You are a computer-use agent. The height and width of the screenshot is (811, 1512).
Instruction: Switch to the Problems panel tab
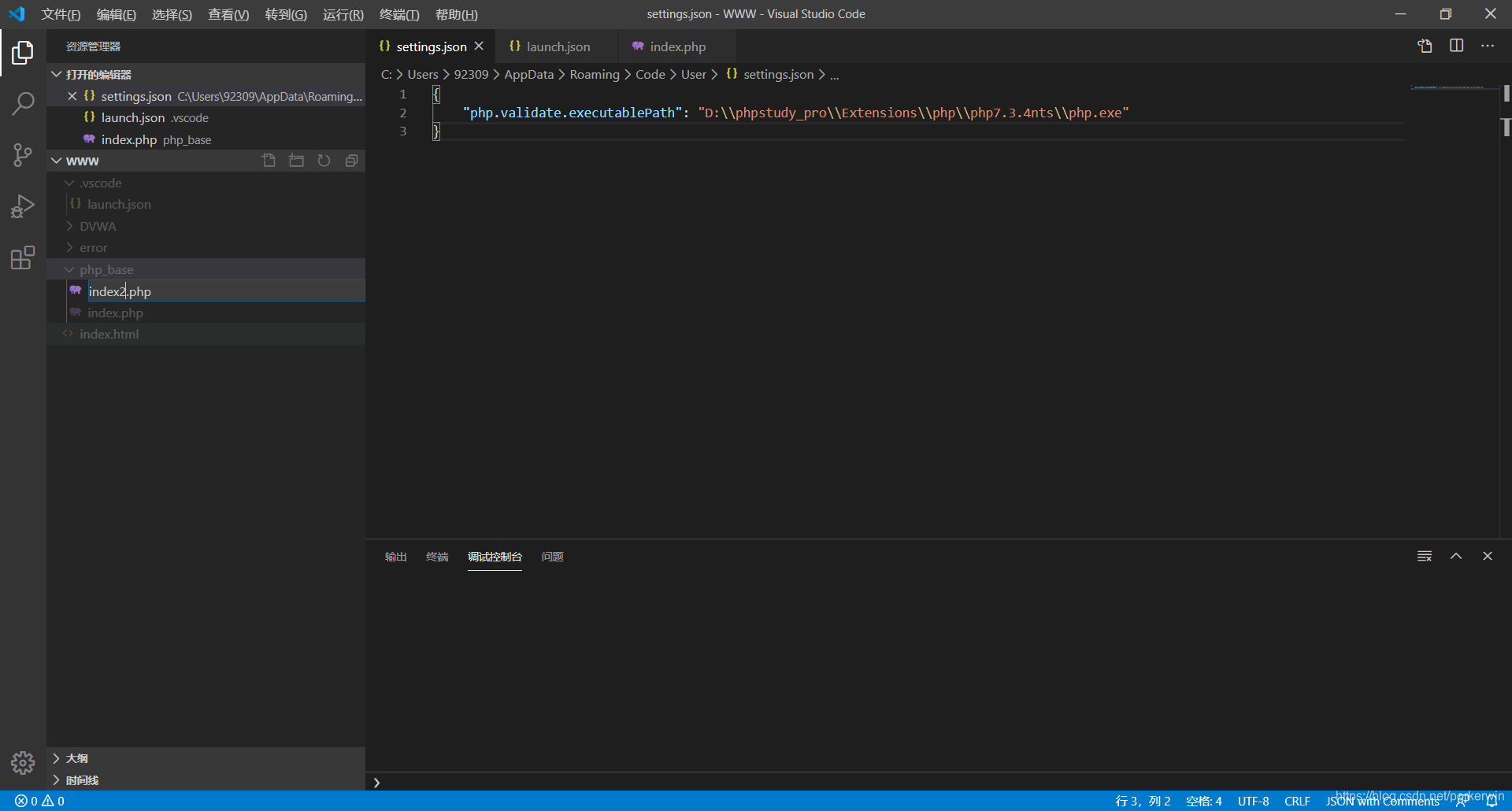pos(552,557)
